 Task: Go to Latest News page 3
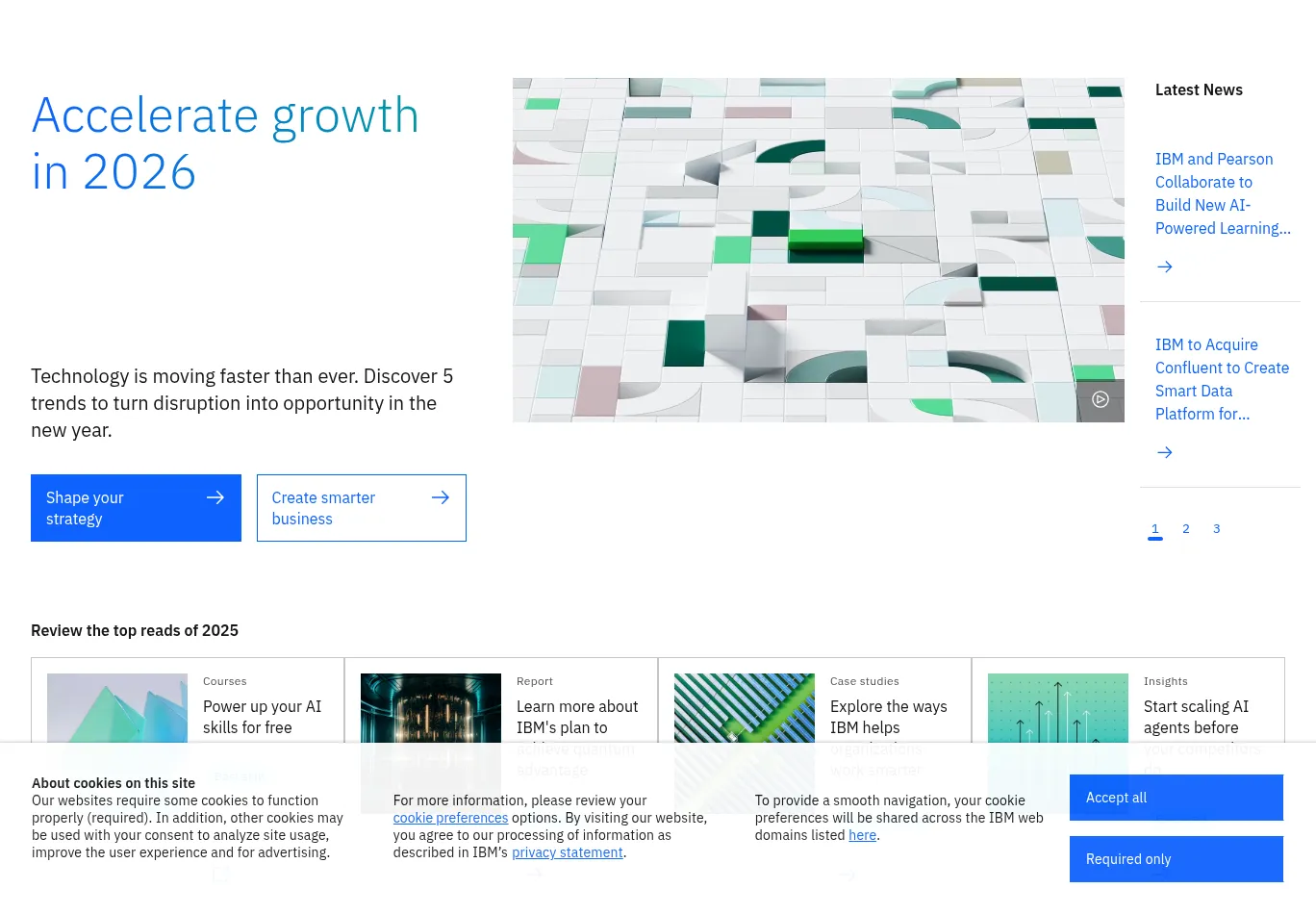pos(1217,529)
